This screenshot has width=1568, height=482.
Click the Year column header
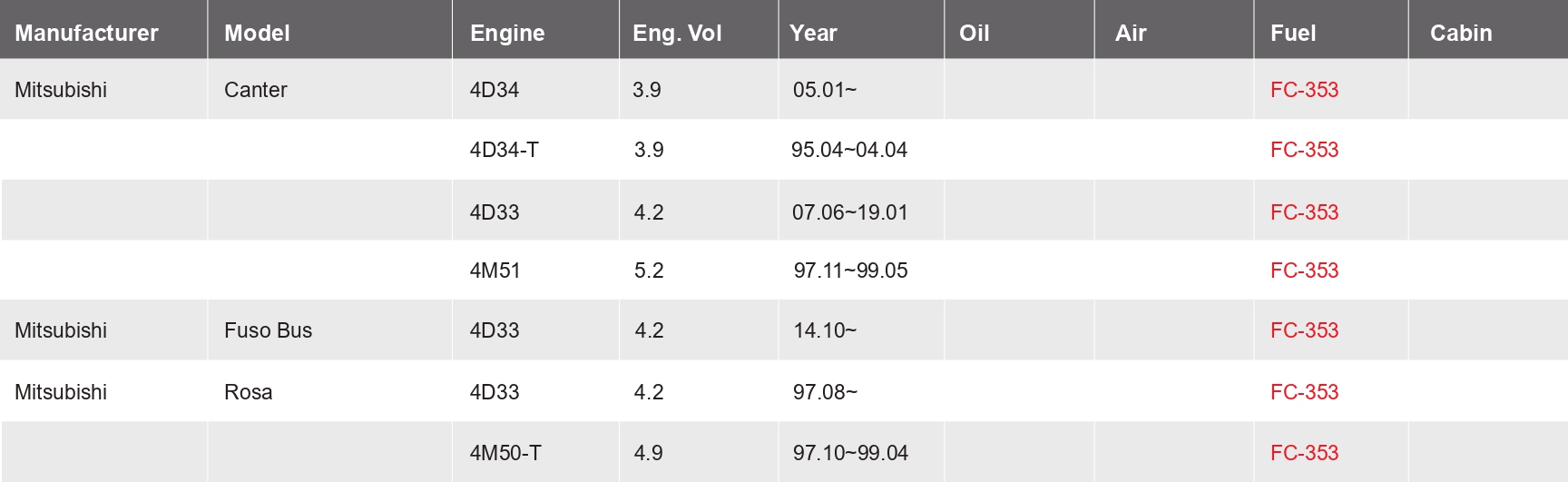(x=813, y=34)
